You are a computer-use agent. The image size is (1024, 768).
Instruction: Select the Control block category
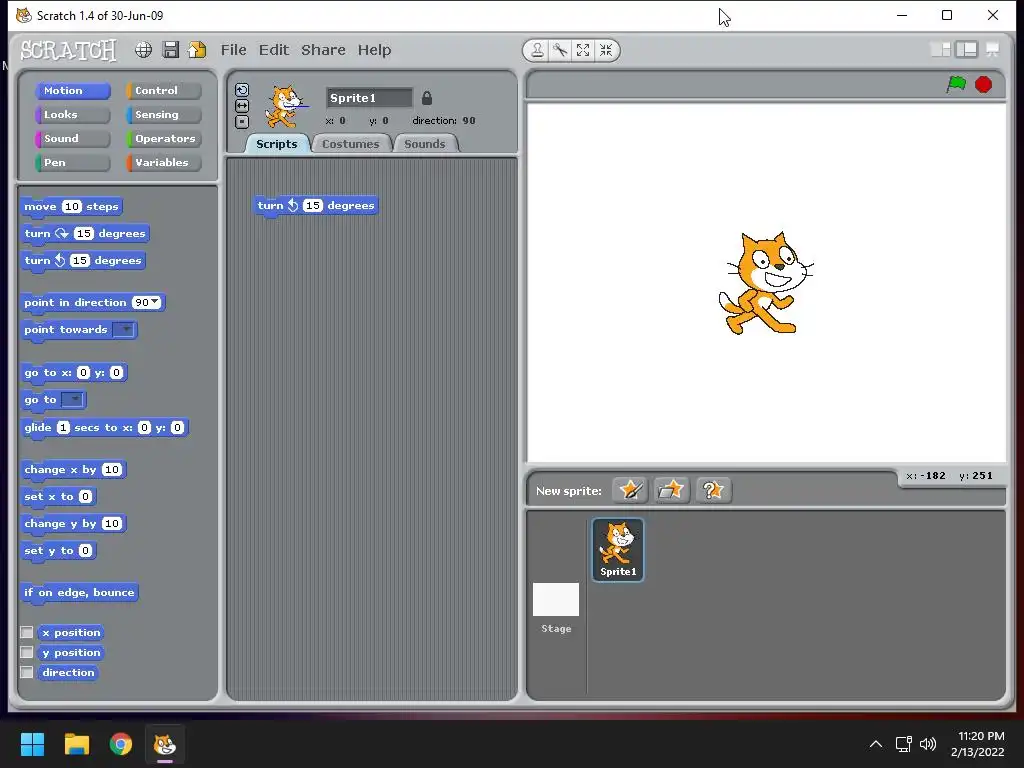[x=163, y=91]
